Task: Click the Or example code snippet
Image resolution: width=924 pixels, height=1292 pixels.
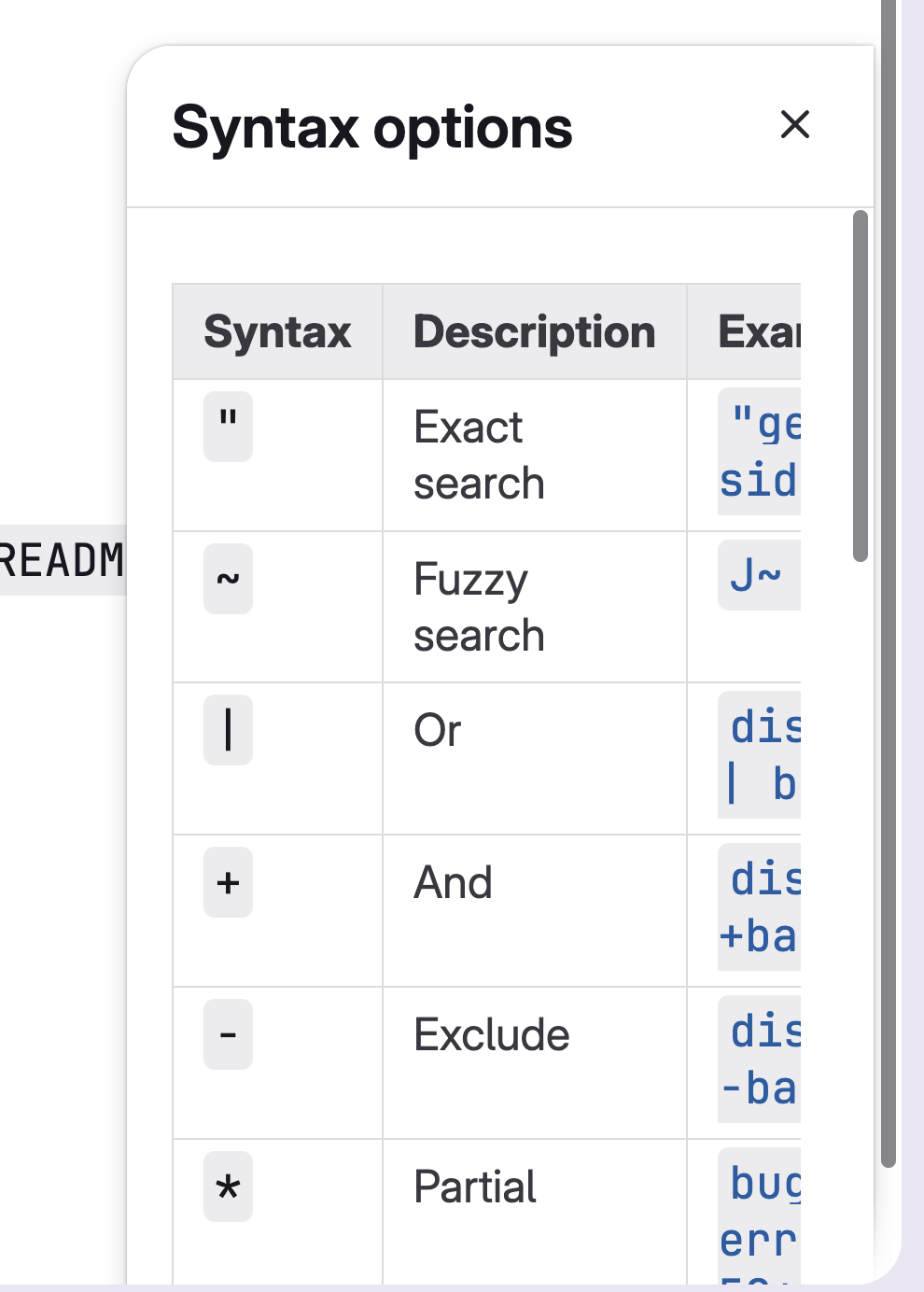Action: tap(760, 755)
